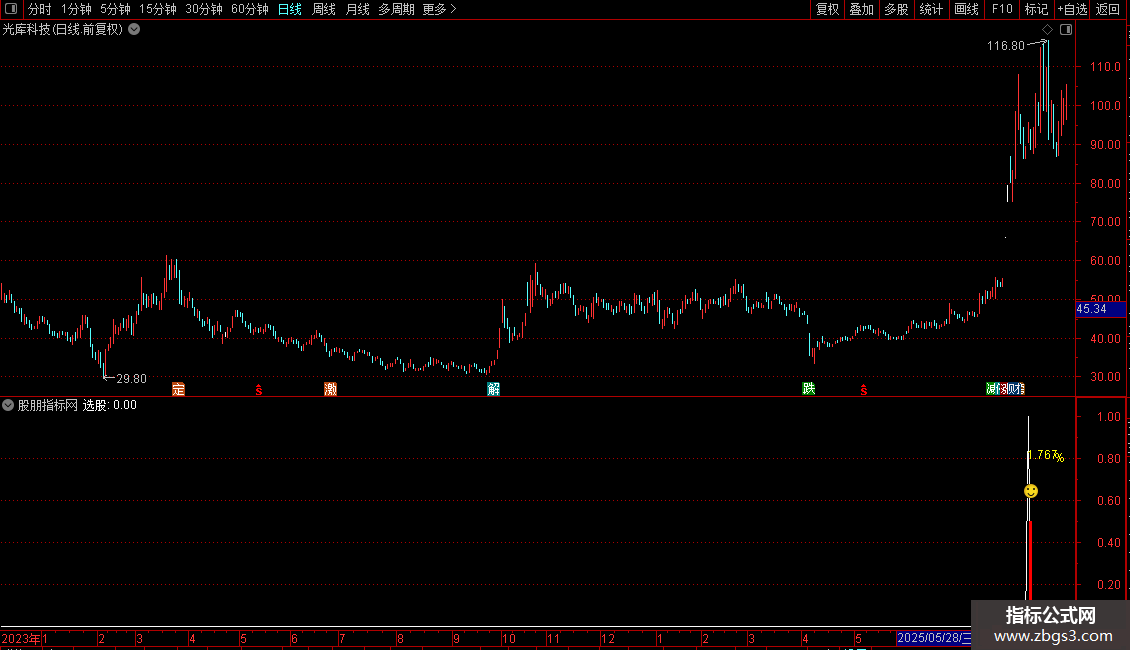Screen dimensions: 1130x650
Task: Click the 1.76% yellow label
Action: pyautogui.click(x=1046, y=455)
